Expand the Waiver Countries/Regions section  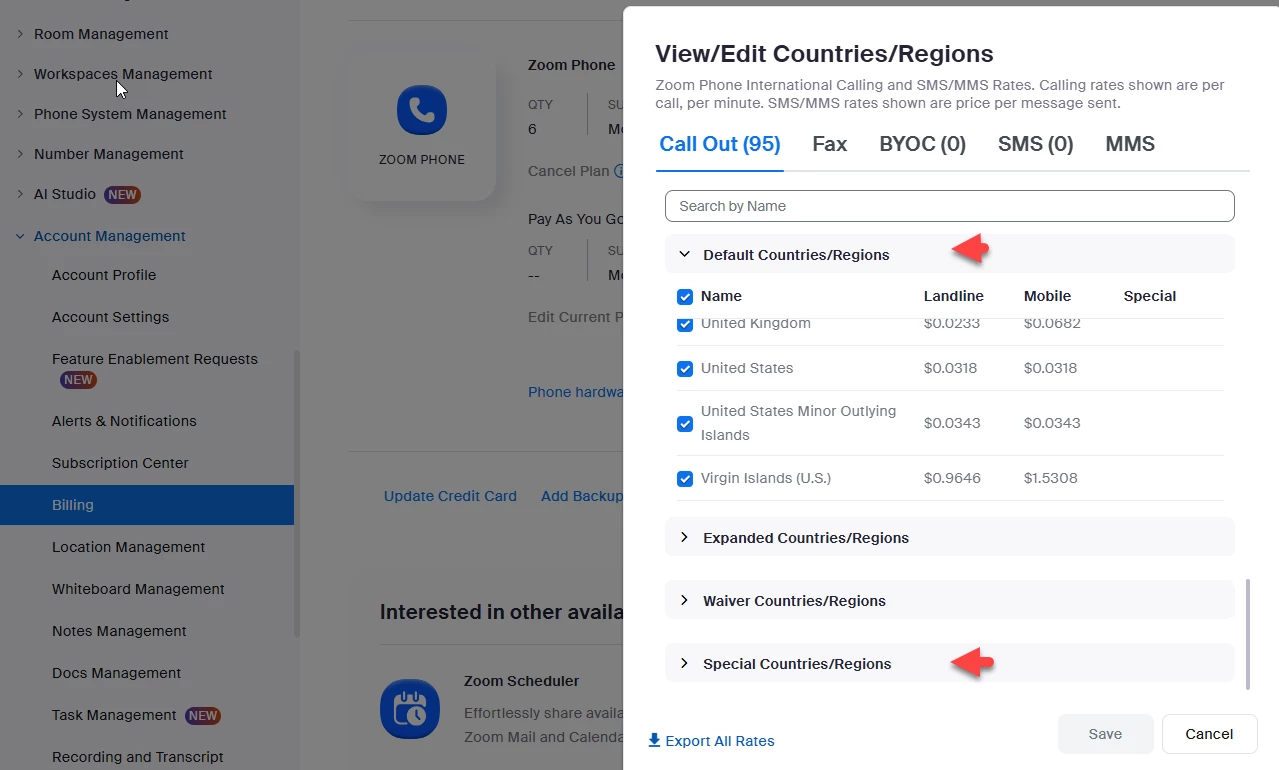[949, 601]
